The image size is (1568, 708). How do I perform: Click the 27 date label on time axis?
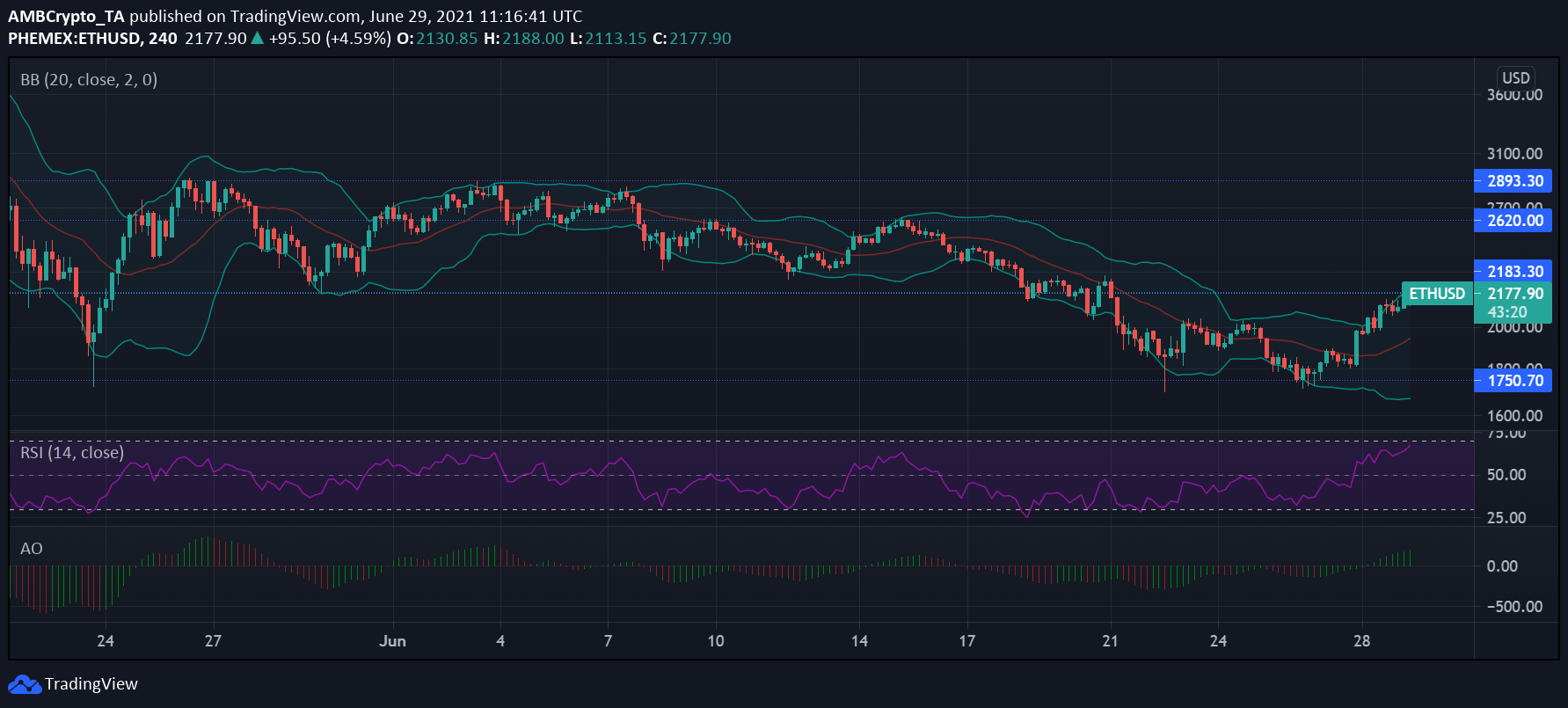coord(213,641)
